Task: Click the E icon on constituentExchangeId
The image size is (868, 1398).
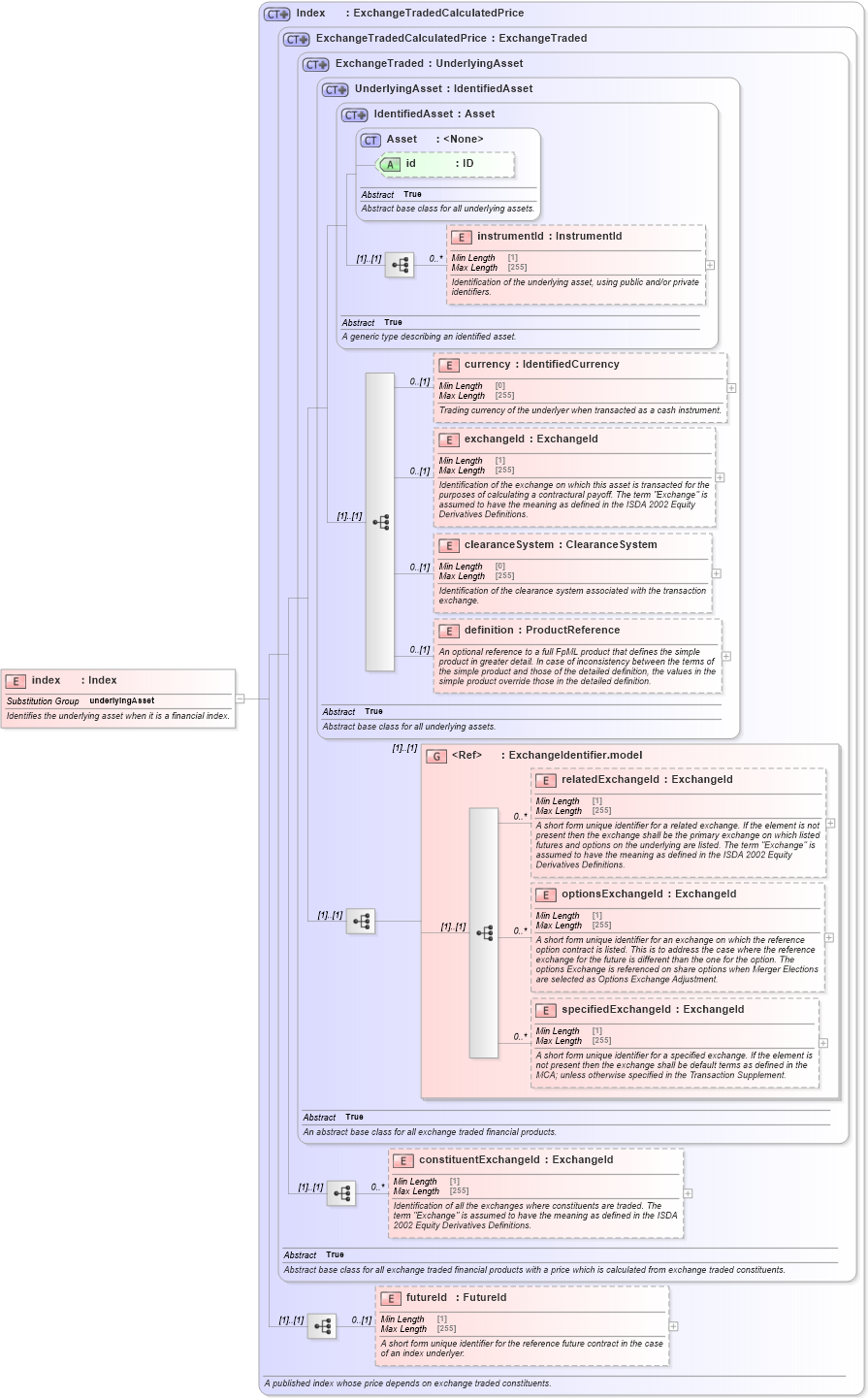Action: click(402, 1159)
